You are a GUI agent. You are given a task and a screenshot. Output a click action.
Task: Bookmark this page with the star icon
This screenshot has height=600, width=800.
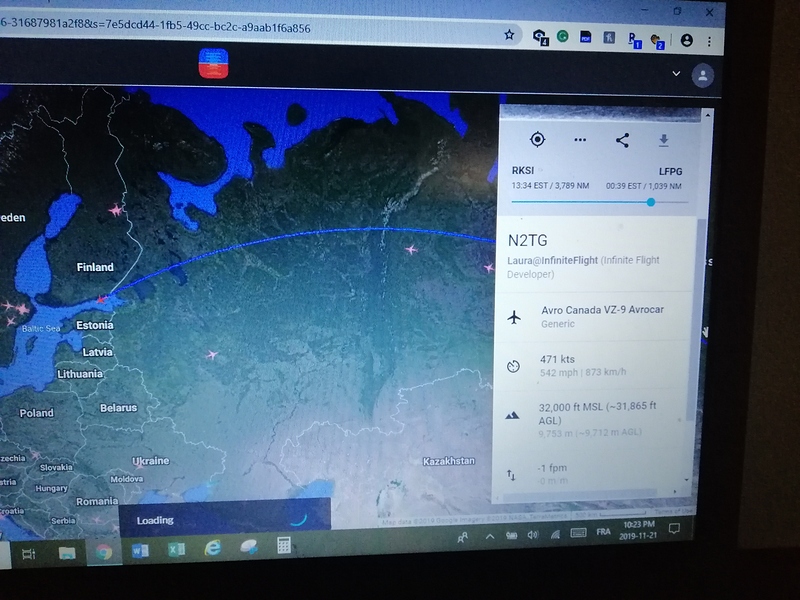pos(509,35)
